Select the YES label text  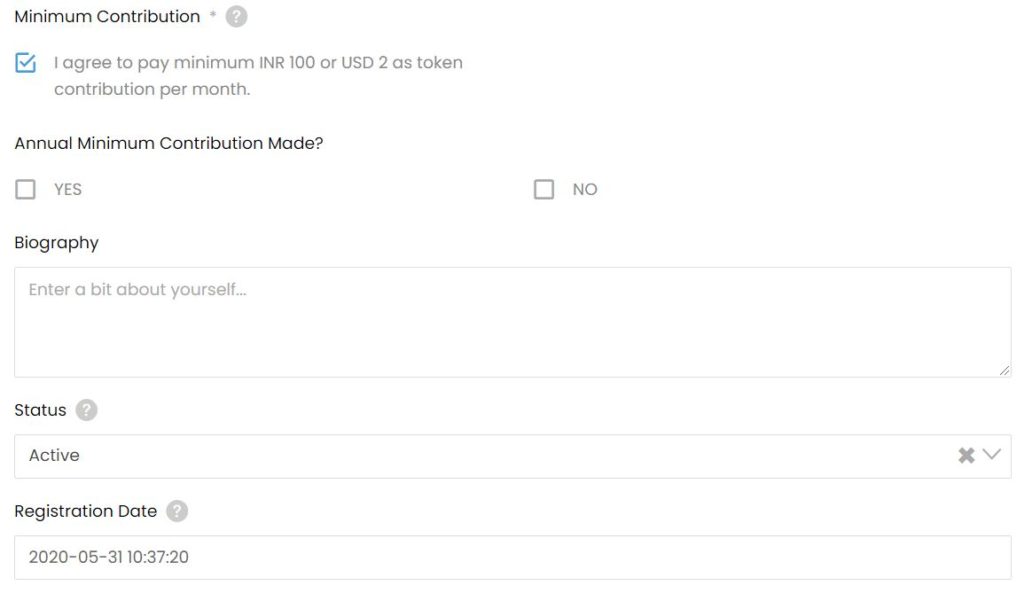[x=68, y=189]
